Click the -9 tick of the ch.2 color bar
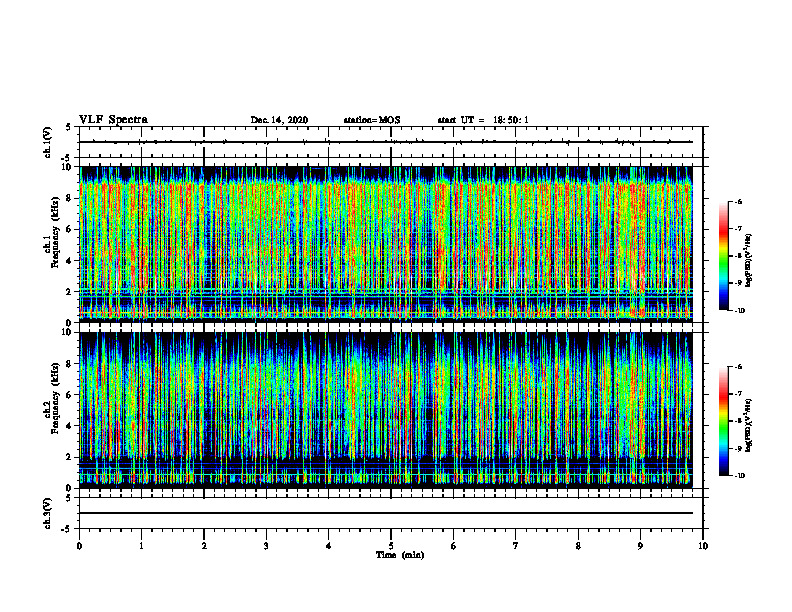Screen dimensions: 792x612 [x=738, y=448]
